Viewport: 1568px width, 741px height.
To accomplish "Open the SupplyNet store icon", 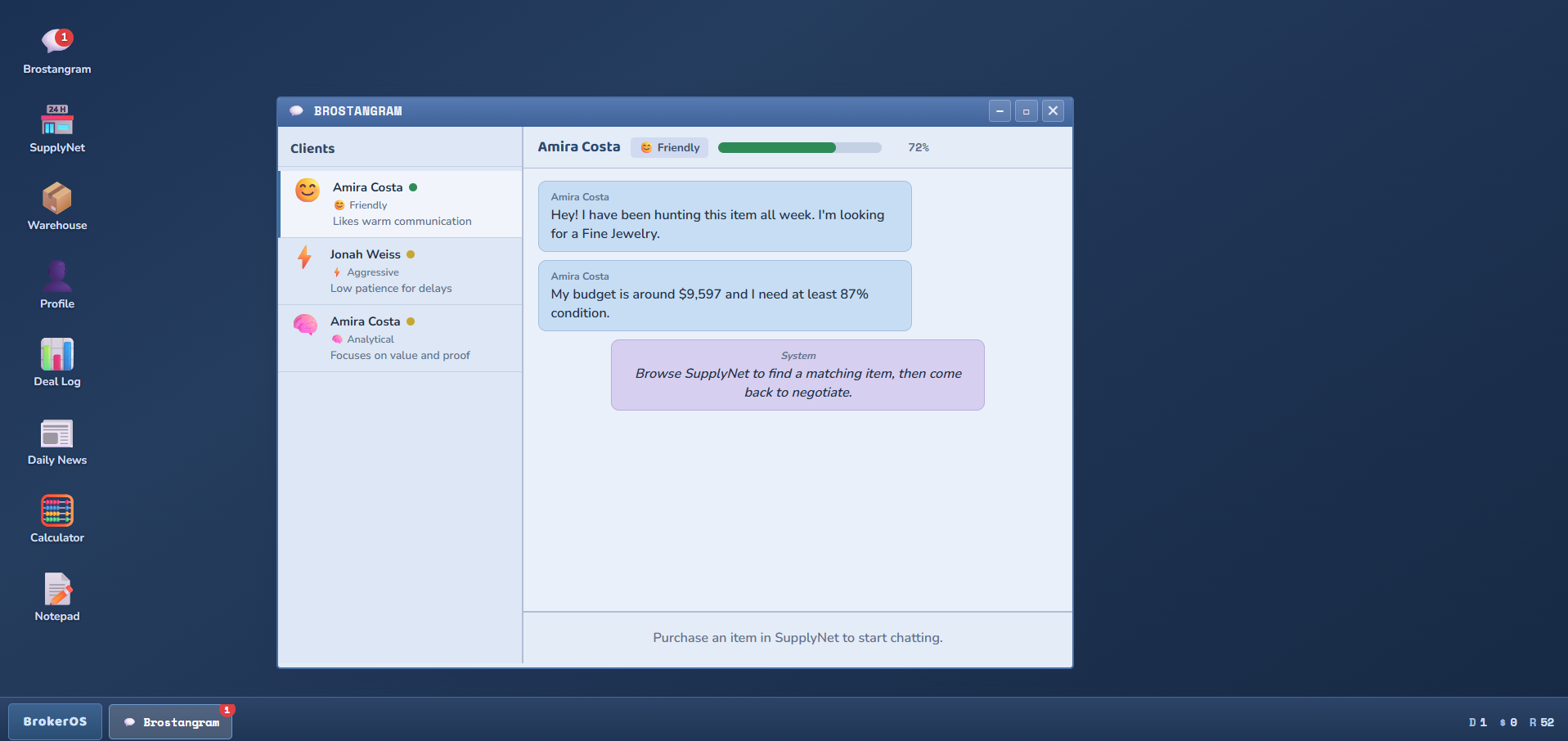I will tap(57, 129).
